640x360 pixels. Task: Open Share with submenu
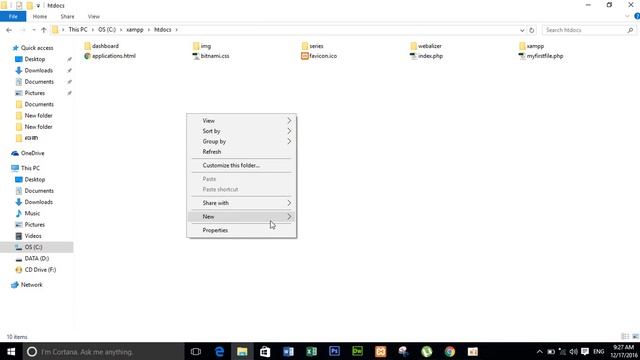241,203
